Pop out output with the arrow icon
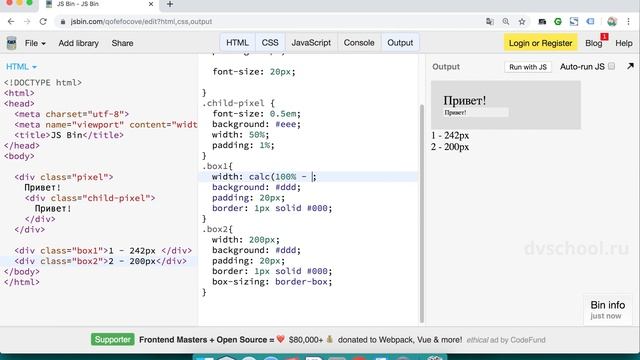Viewport: 640px width, 360px height. click(x=630, y=66)
